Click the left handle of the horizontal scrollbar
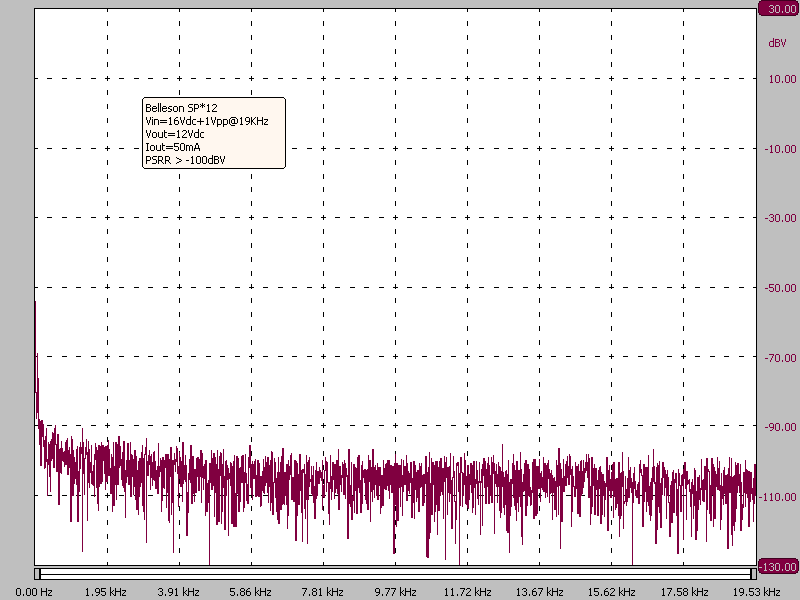The height and width of the screenshot is (600, 800). (x=37, y=573)
